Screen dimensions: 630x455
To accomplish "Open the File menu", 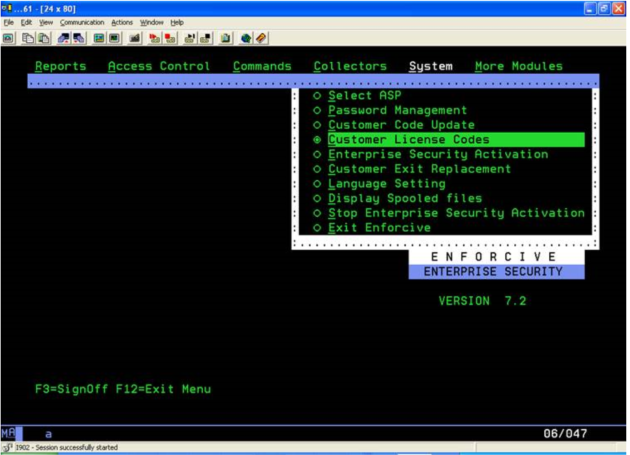I will click(8, 23).
